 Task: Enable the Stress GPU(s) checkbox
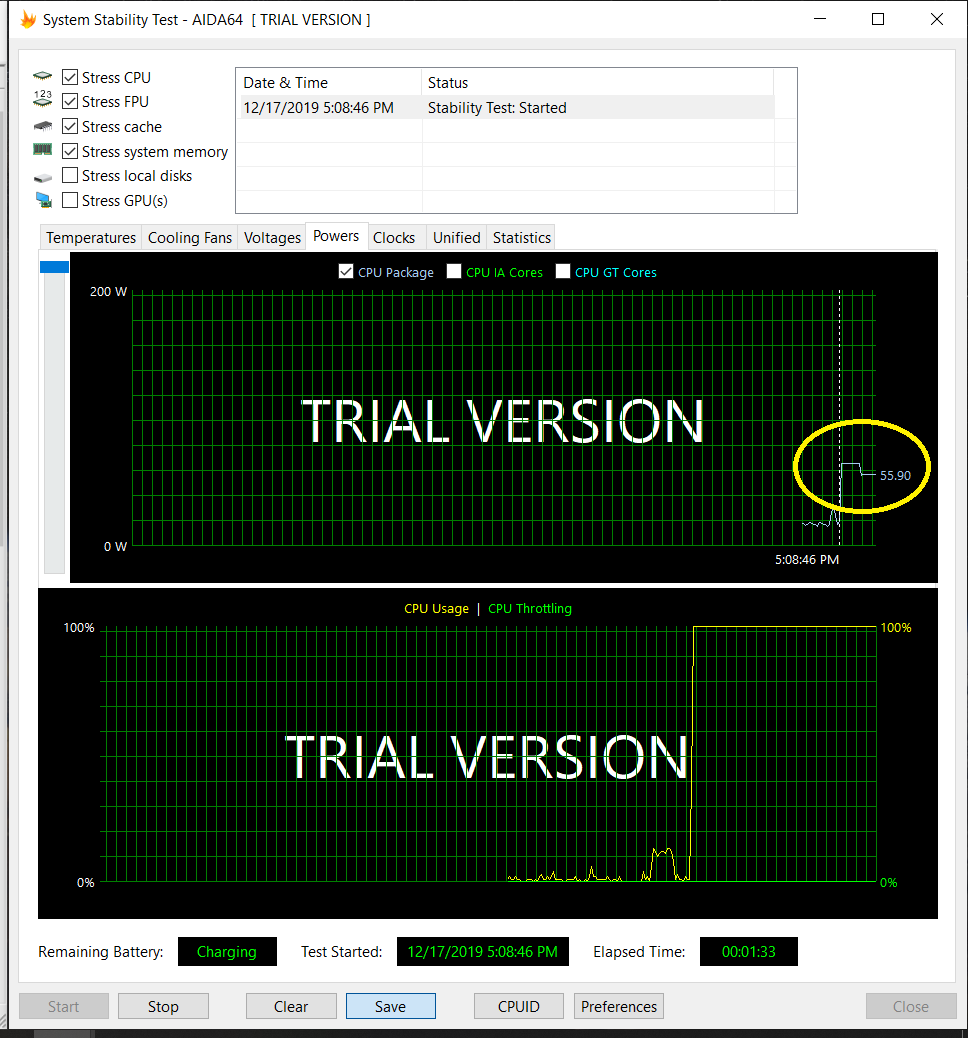[x=70, y=200]
